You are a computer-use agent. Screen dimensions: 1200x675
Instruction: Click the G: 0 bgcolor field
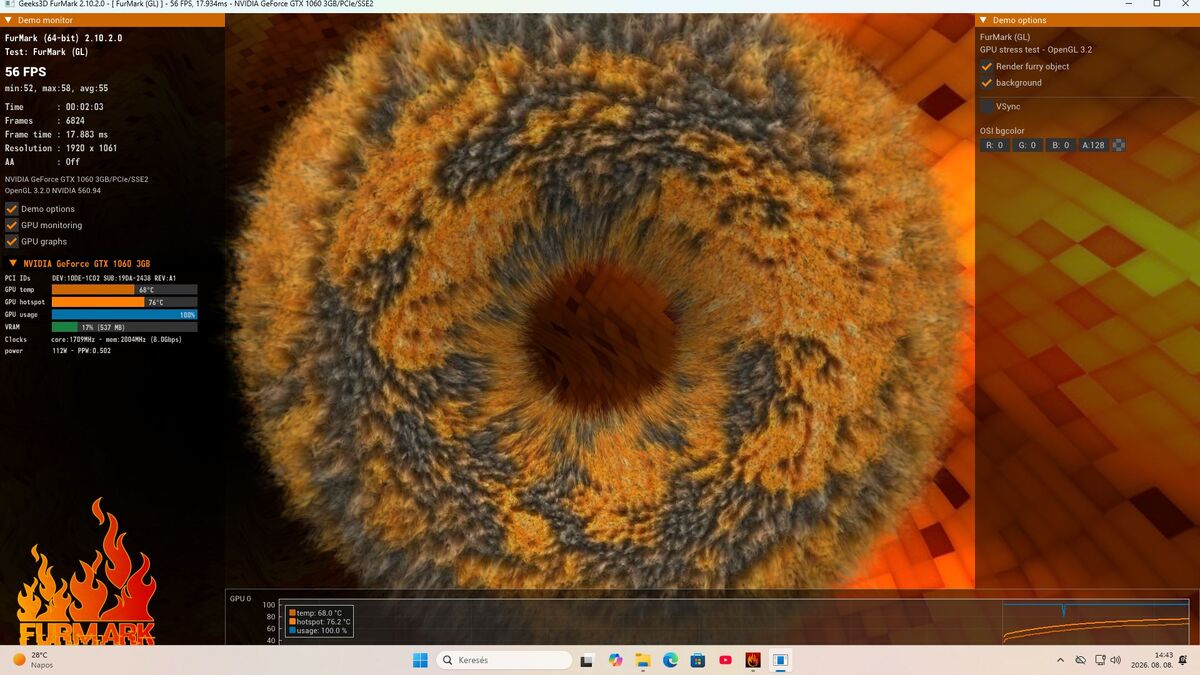(1027, 145)
